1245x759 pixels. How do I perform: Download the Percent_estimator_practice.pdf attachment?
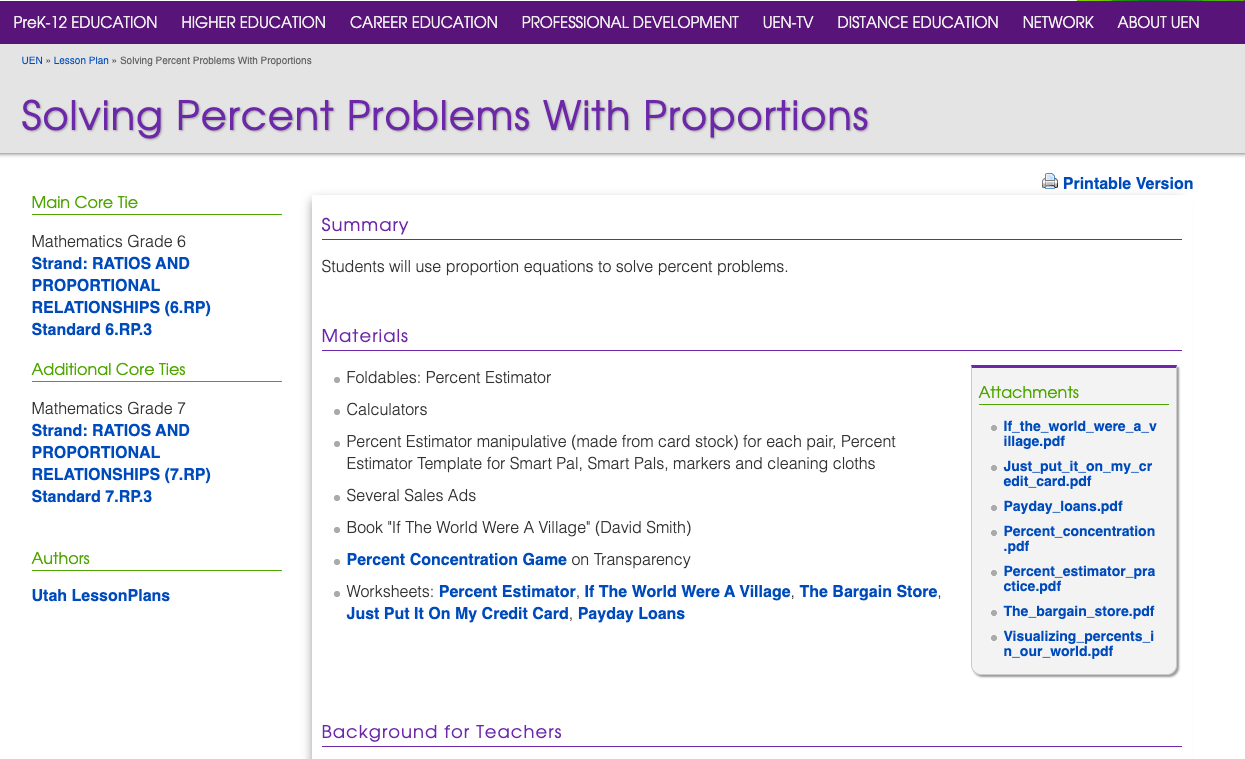pos(1079,578)
